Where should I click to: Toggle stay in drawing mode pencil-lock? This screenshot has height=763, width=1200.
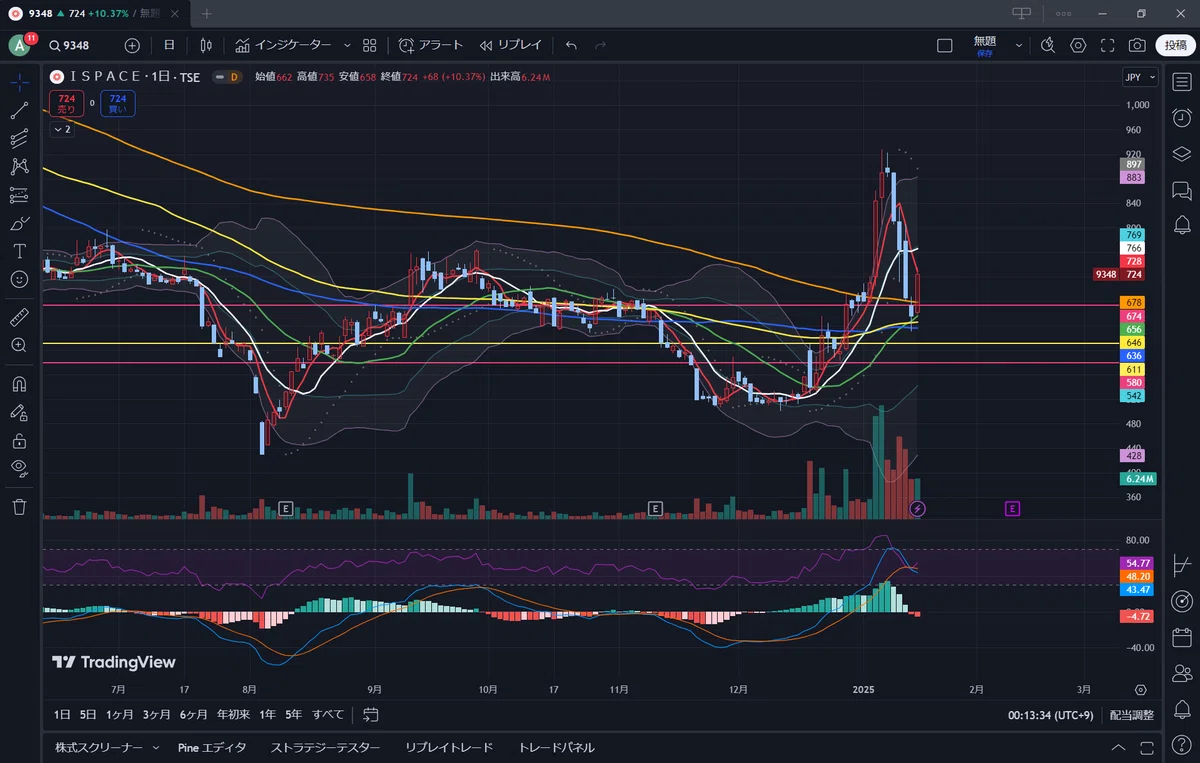point(19,411)
